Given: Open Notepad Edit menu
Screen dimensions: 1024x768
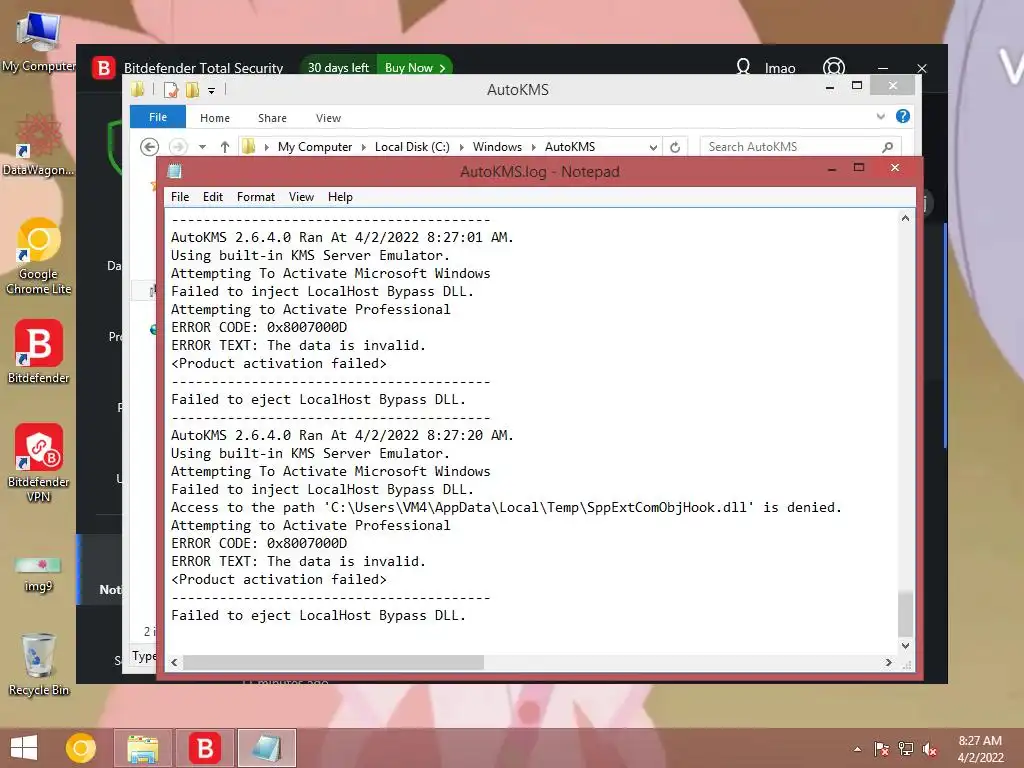Looking at the screenshot, I should 213,197.
